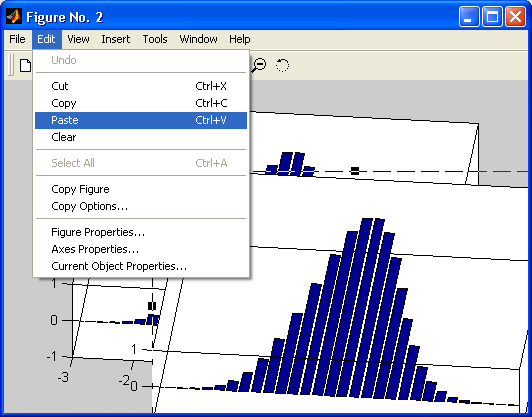Open Copy Options... dialog

click(x=141, y=206)
